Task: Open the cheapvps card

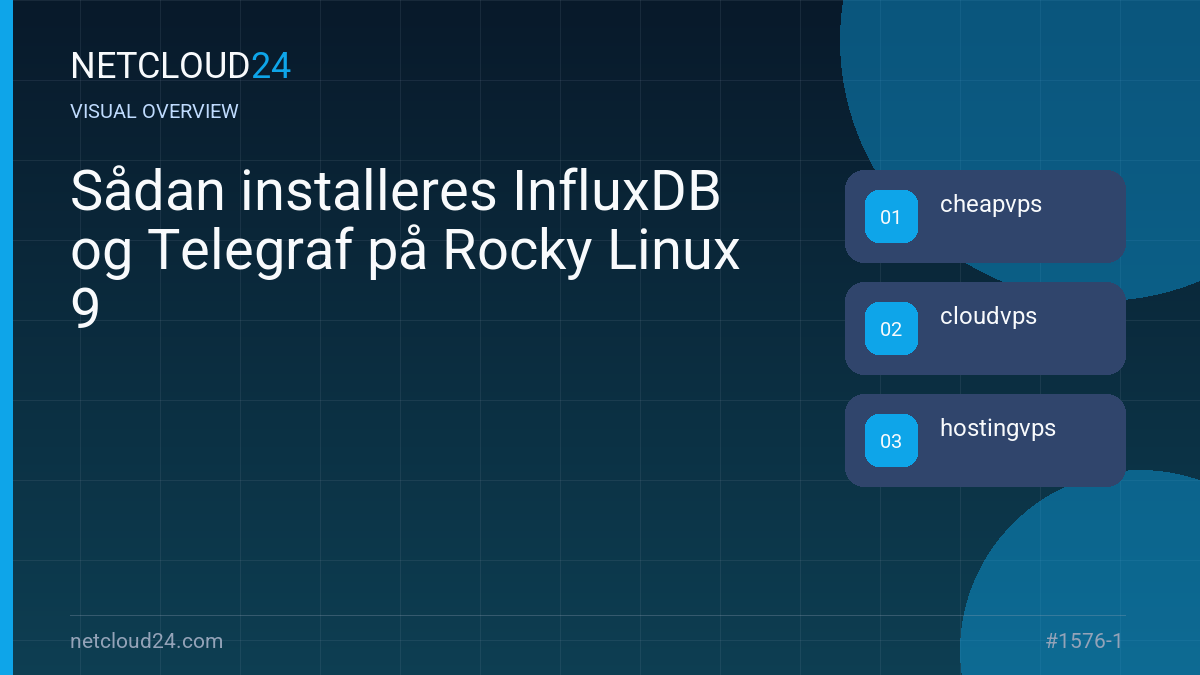Action: pos(985,216)
